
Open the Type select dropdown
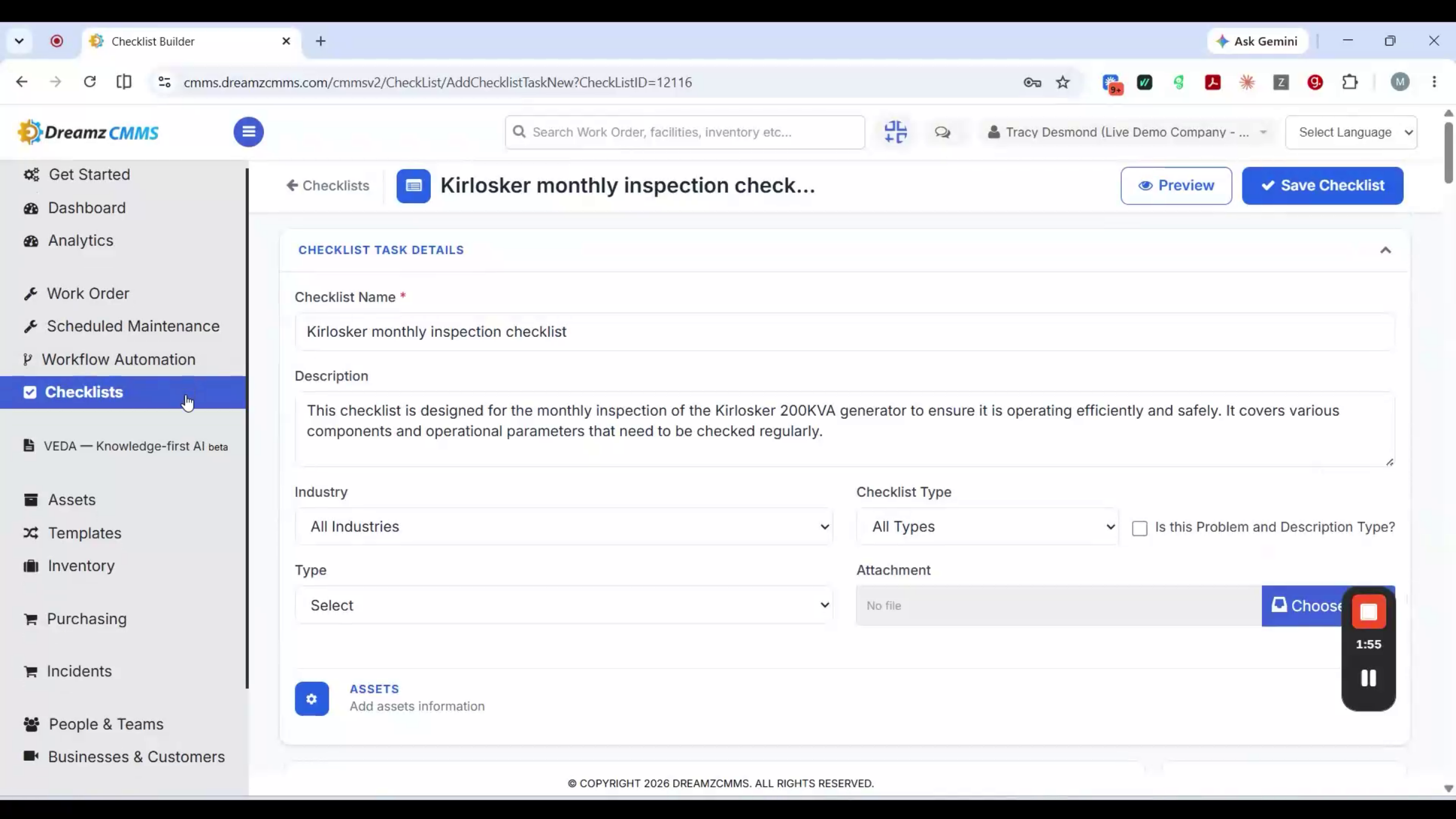click(564, 605)
